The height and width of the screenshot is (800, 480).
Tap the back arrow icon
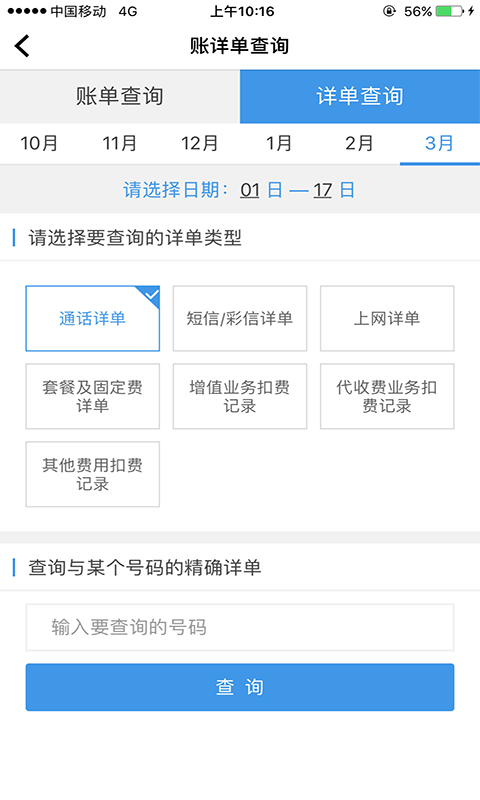(x=22, y=46)
